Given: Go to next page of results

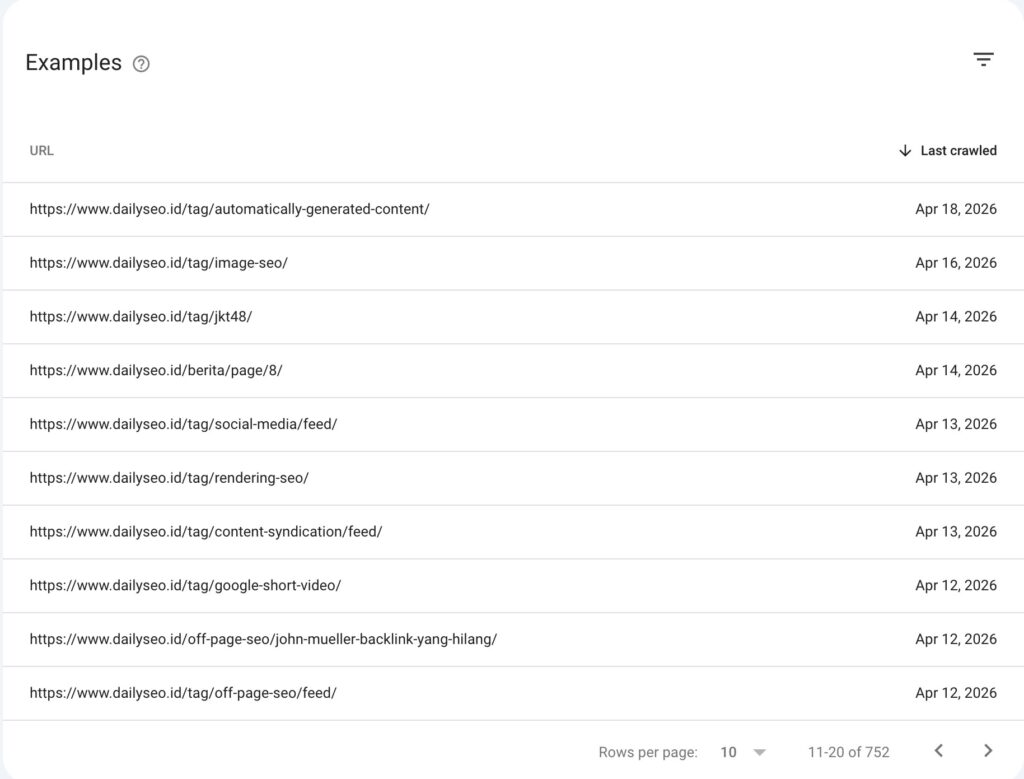Looking at the screenshot, I should [988, 751].
